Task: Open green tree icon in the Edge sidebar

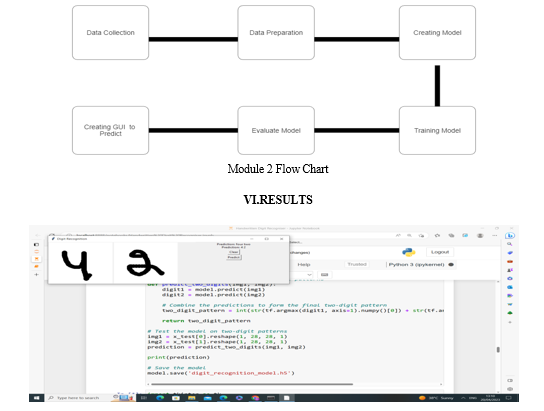Action: tap(510, 313)
